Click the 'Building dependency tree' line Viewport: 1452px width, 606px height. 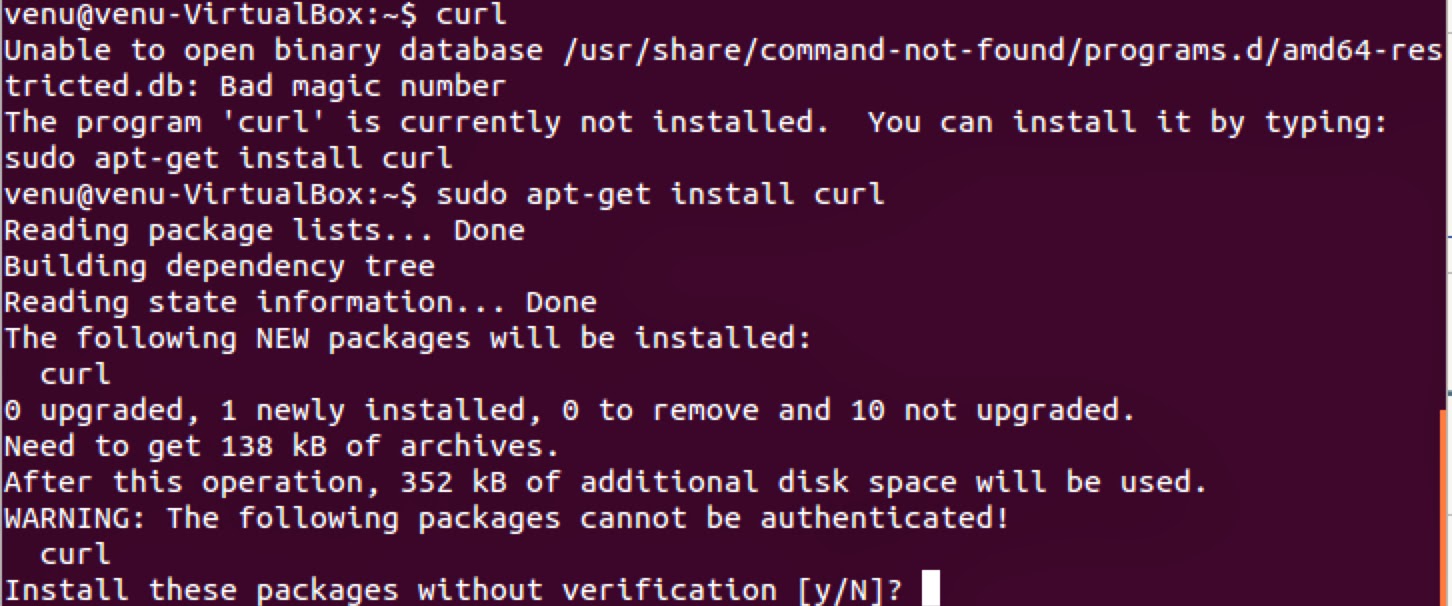tap(219, 266)
